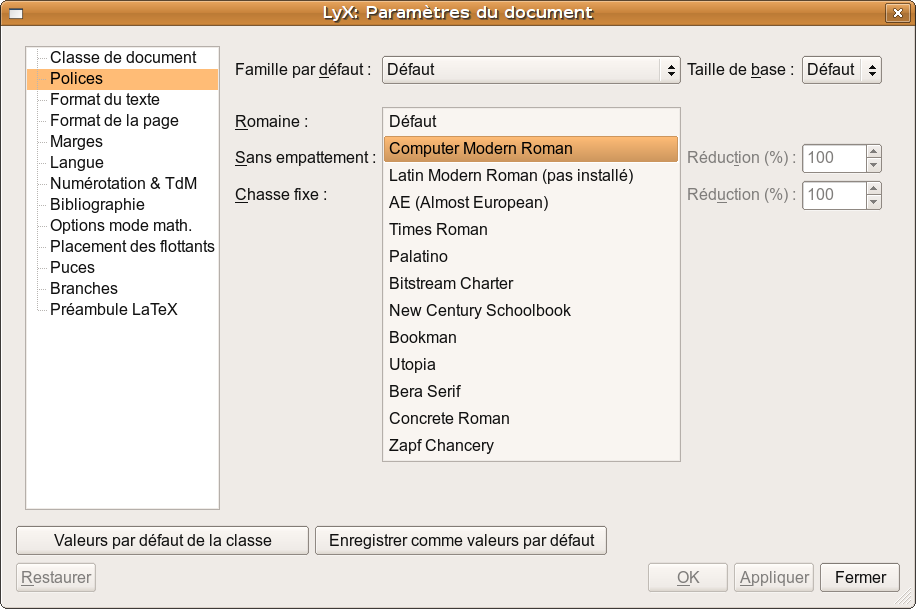
Task: Choose Zapf Chancery font option
Action: (441, 446)
